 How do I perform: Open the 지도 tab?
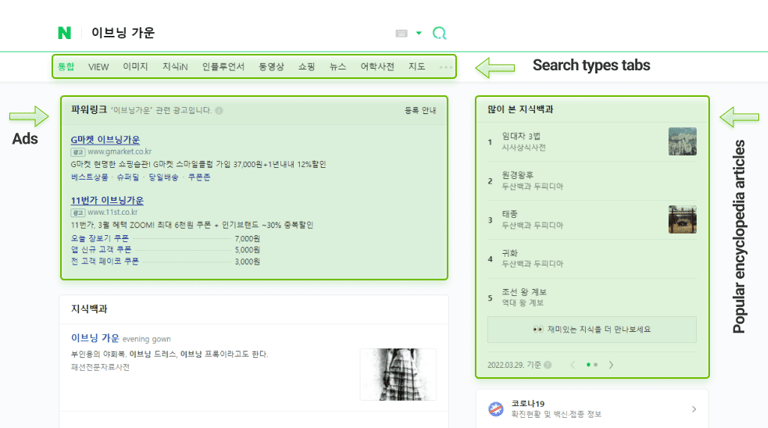pyautogui.click(x=417, y=67)
